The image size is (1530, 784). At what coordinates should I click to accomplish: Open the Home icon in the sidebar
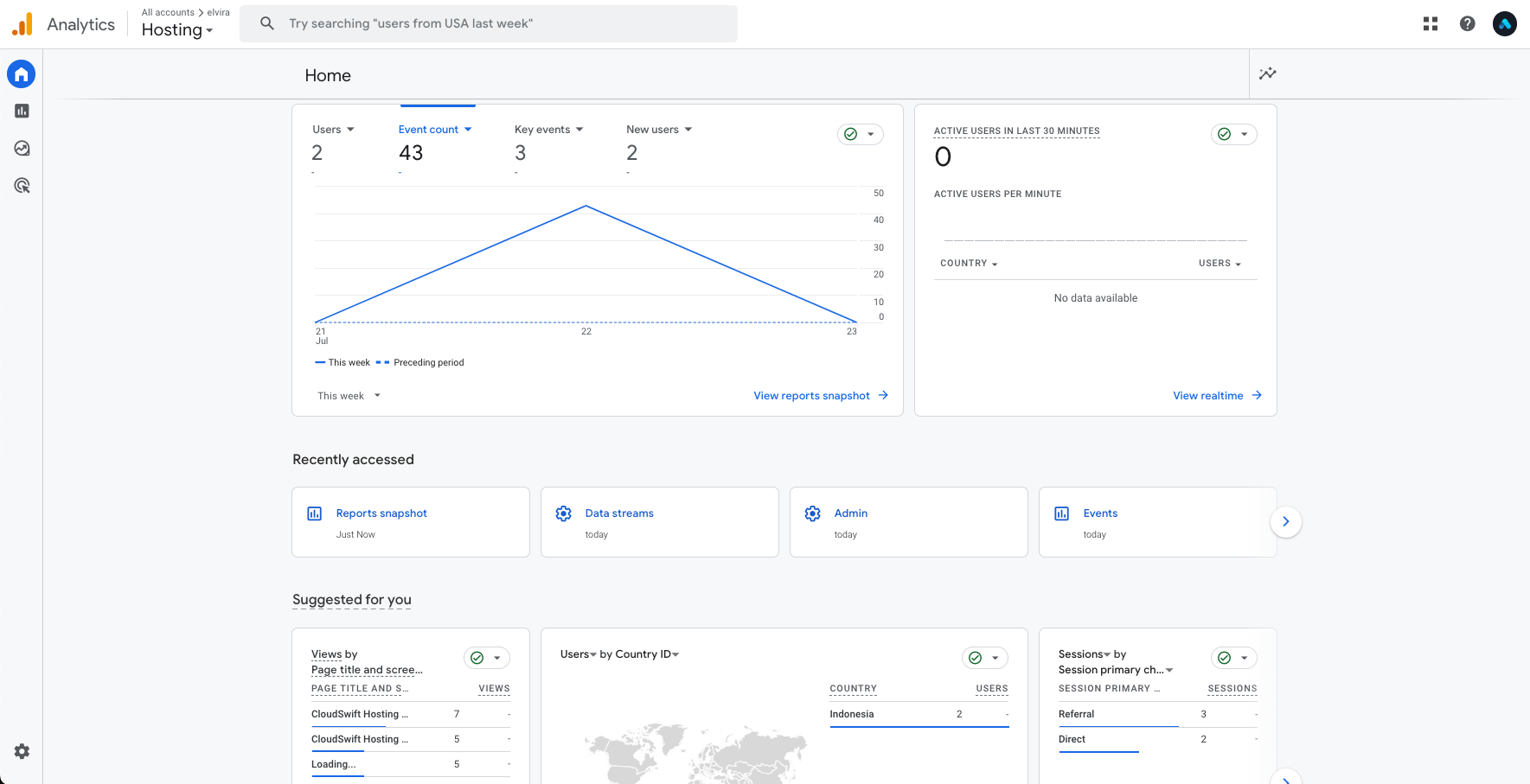(22, 74)
